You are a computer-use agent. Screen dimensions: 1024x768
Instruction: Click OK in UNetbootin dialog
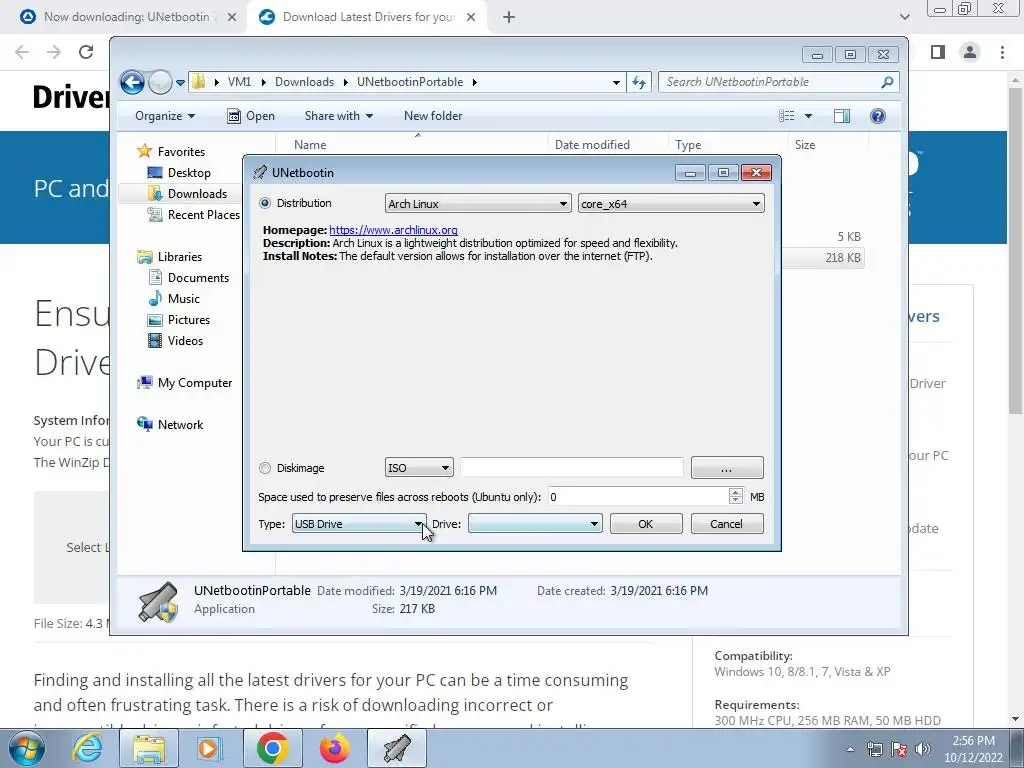[x=646, y=524]
